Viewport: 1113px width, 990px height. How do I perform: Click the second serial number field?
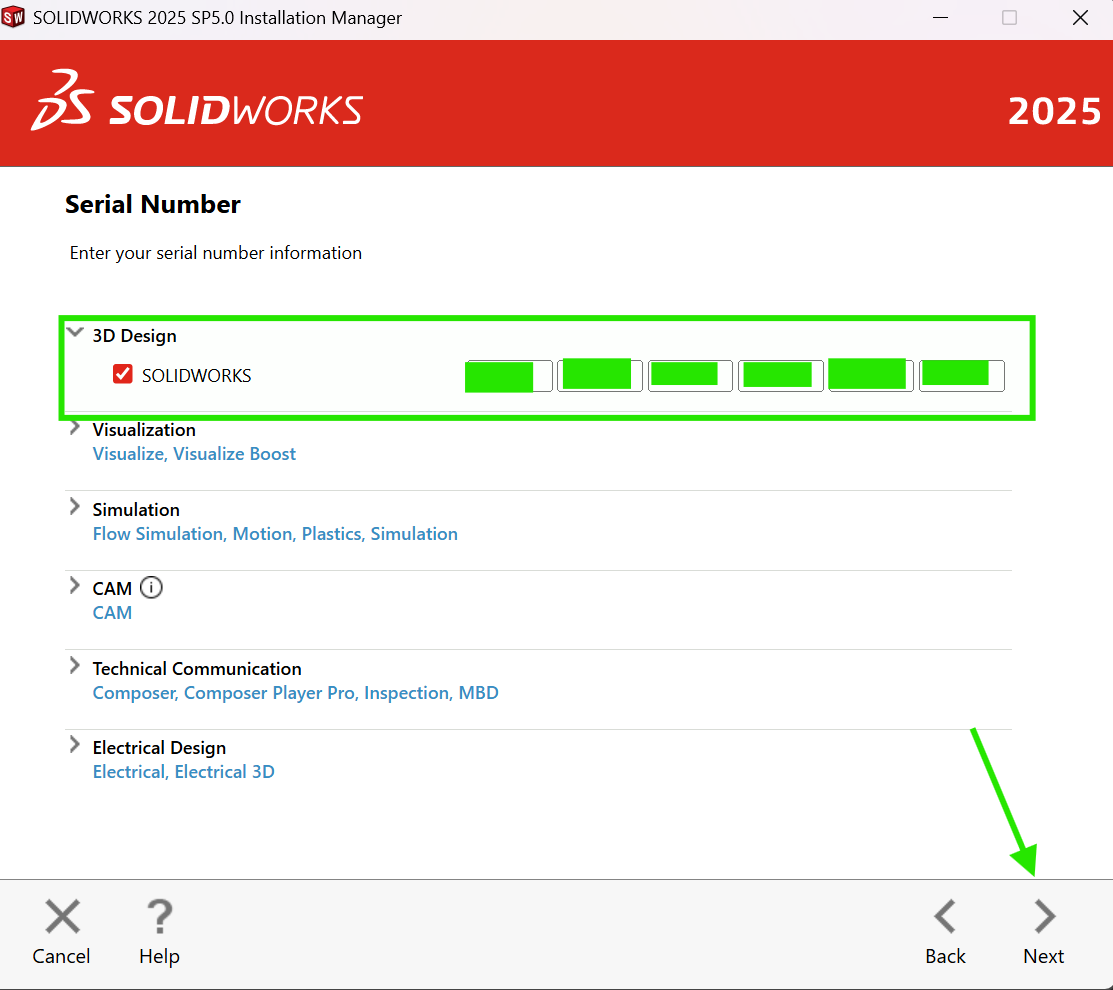pos(600,375)
